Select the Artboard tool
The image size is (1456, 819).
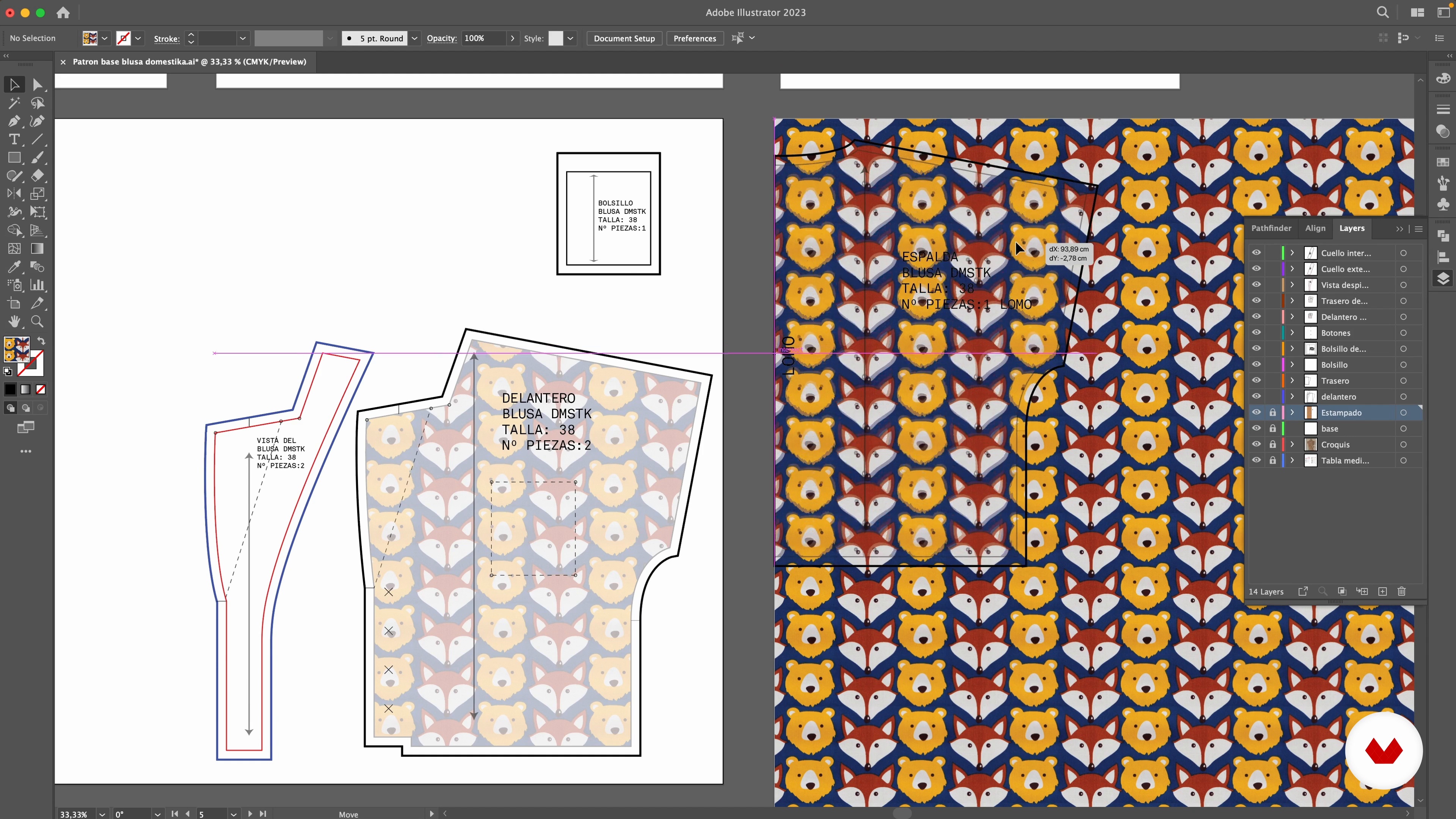pyautogui.click(x=14, y=303)
